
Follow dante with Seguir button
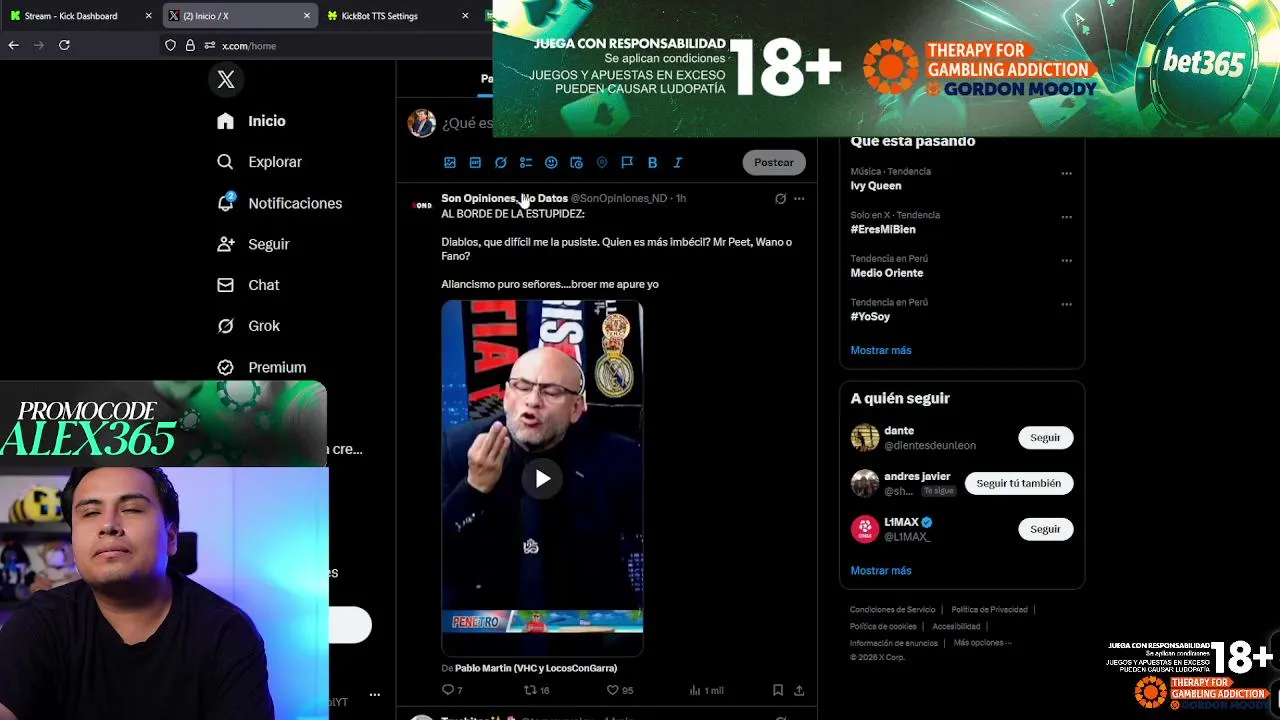(1045, 438)
